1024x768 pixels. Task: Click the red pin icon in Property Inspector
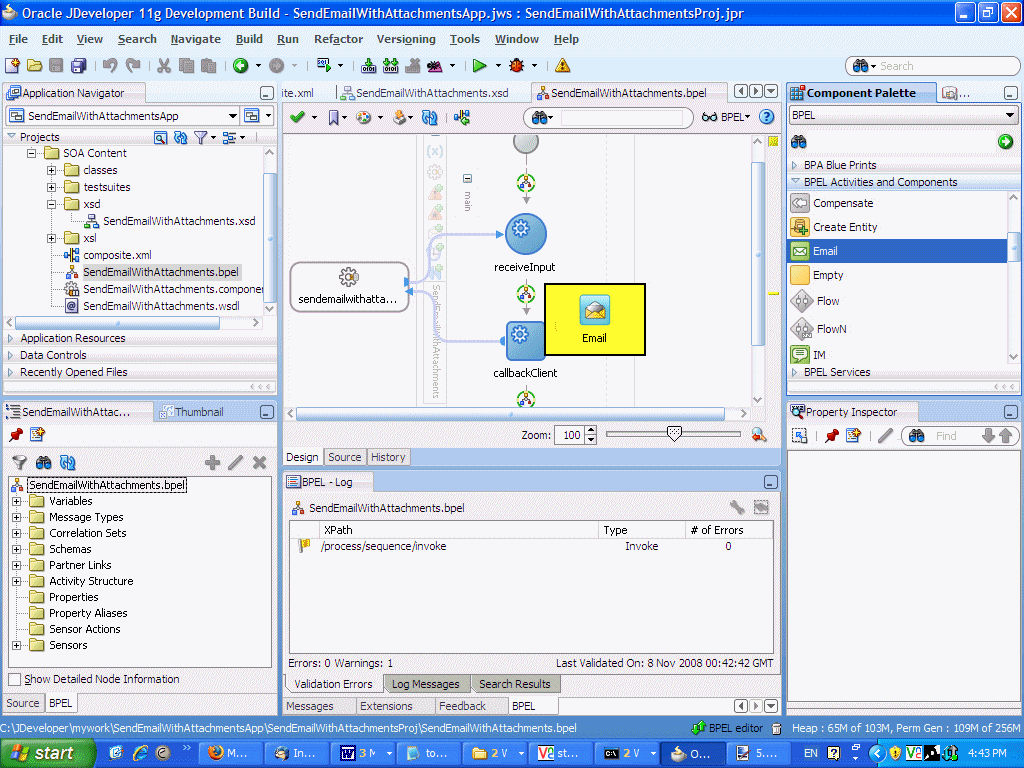(831, 436)
